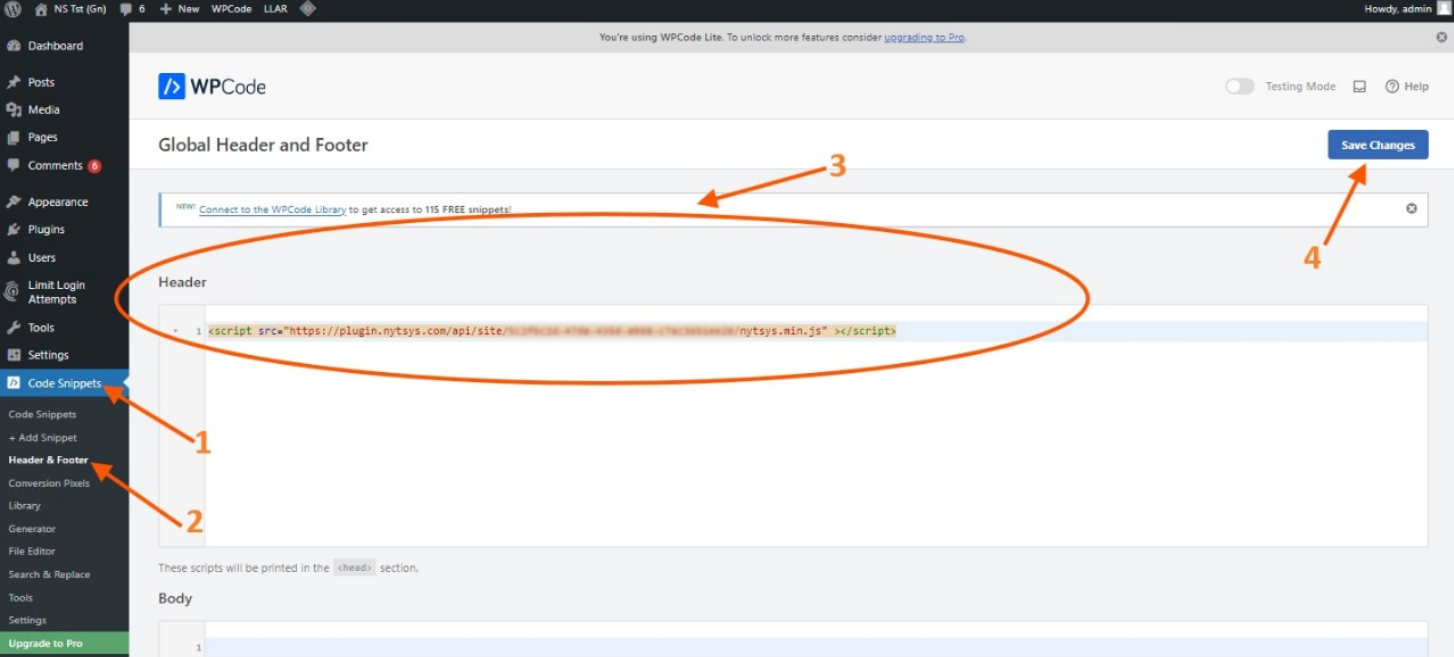Dismiss the WPCode Lite upgrade notice

pos(1441,37)
